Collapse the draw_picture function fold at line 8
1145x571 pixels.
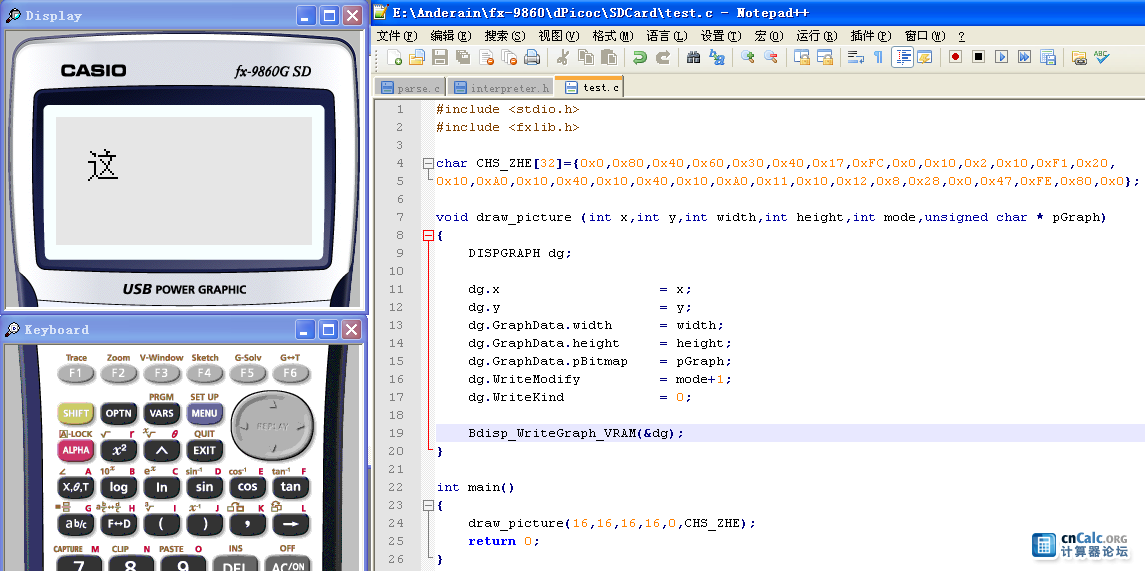click(428, 235)
